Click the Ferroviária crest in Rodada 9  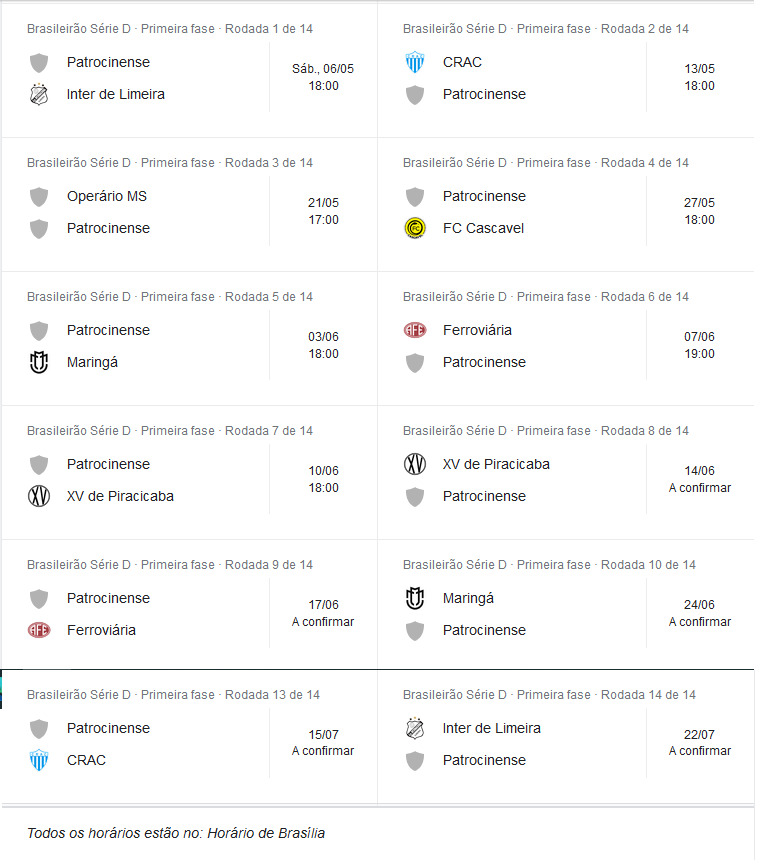(x=39, y=630)
